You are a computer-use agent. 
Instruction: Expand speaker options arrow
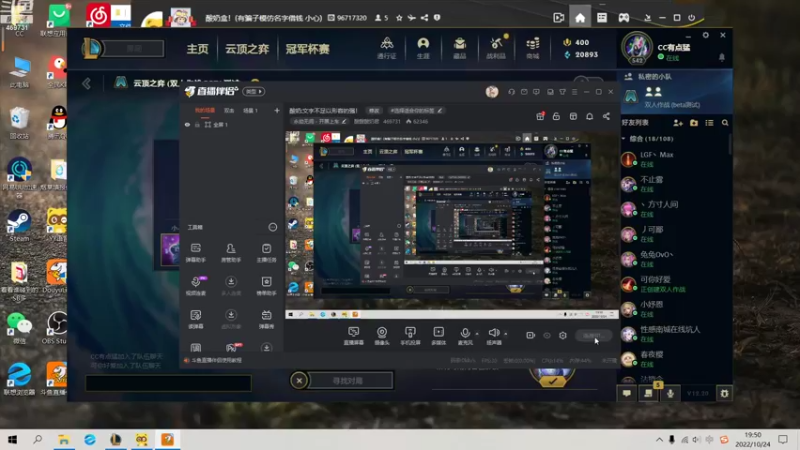tap(506, 334)
